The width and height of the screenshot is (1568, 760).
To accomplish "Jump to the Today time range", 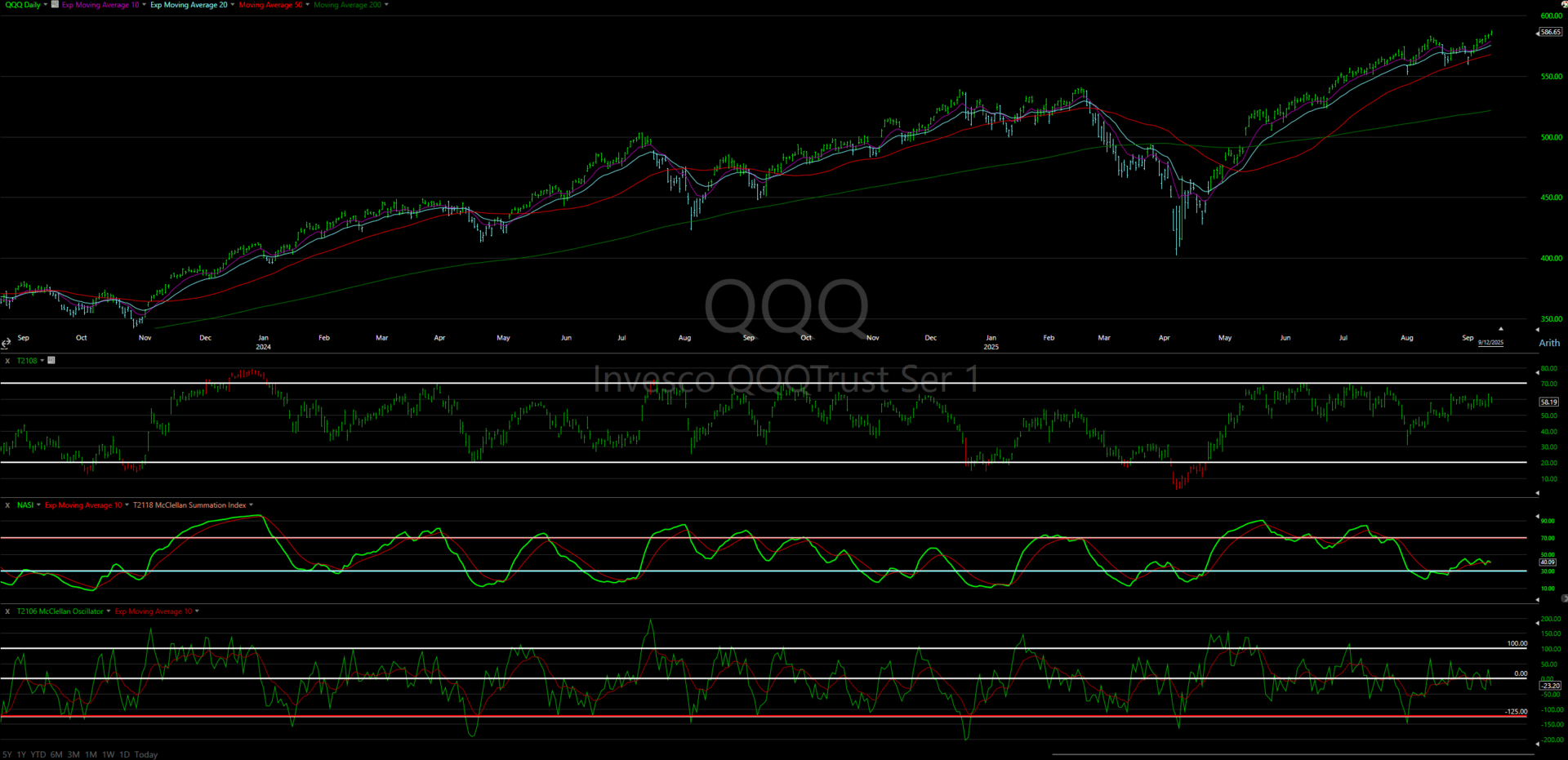I will pyautogui.click(x=146, y=754).
